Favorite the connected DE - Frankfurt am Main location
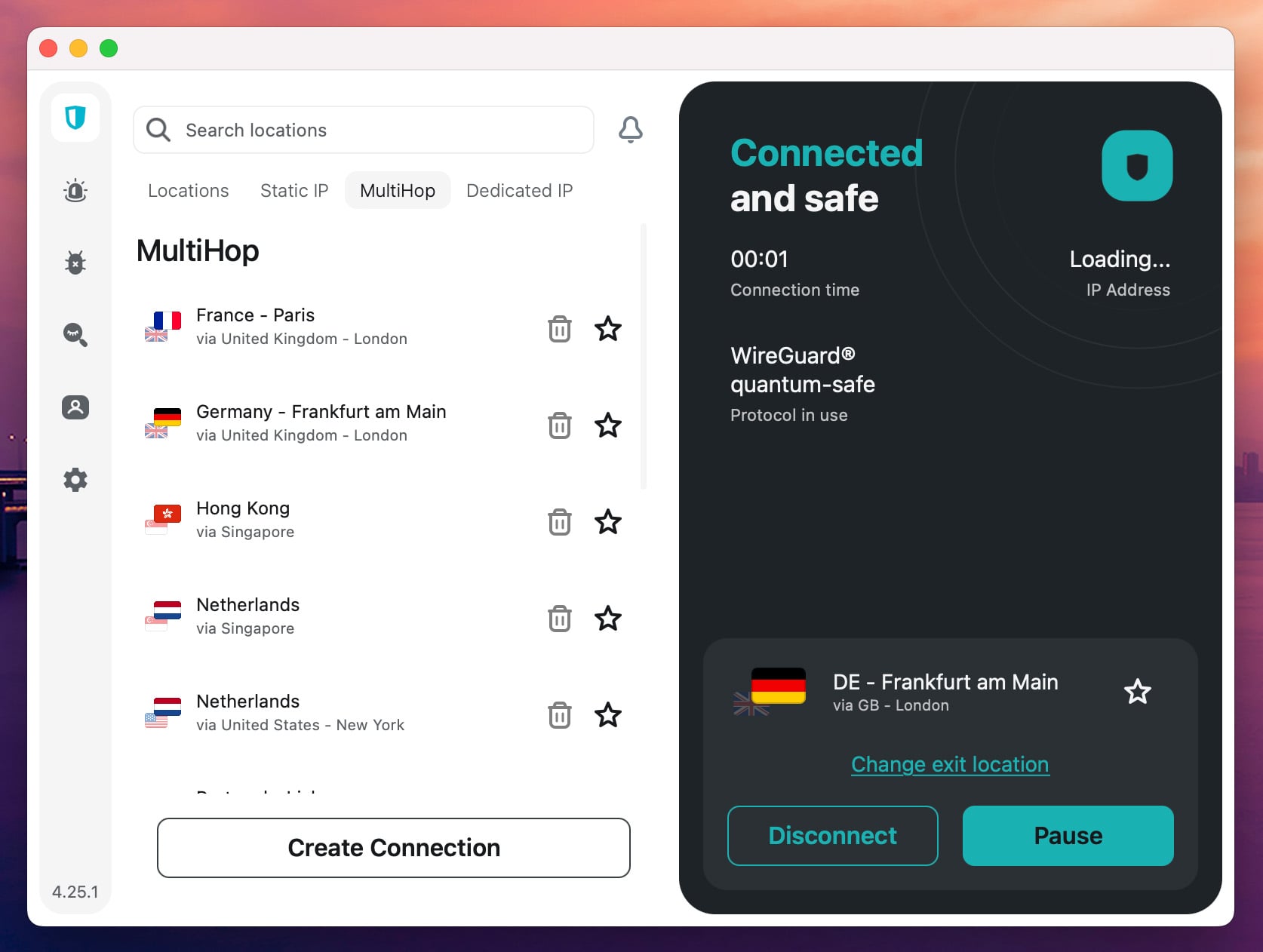1263x952 pixels. [1138, 692]
